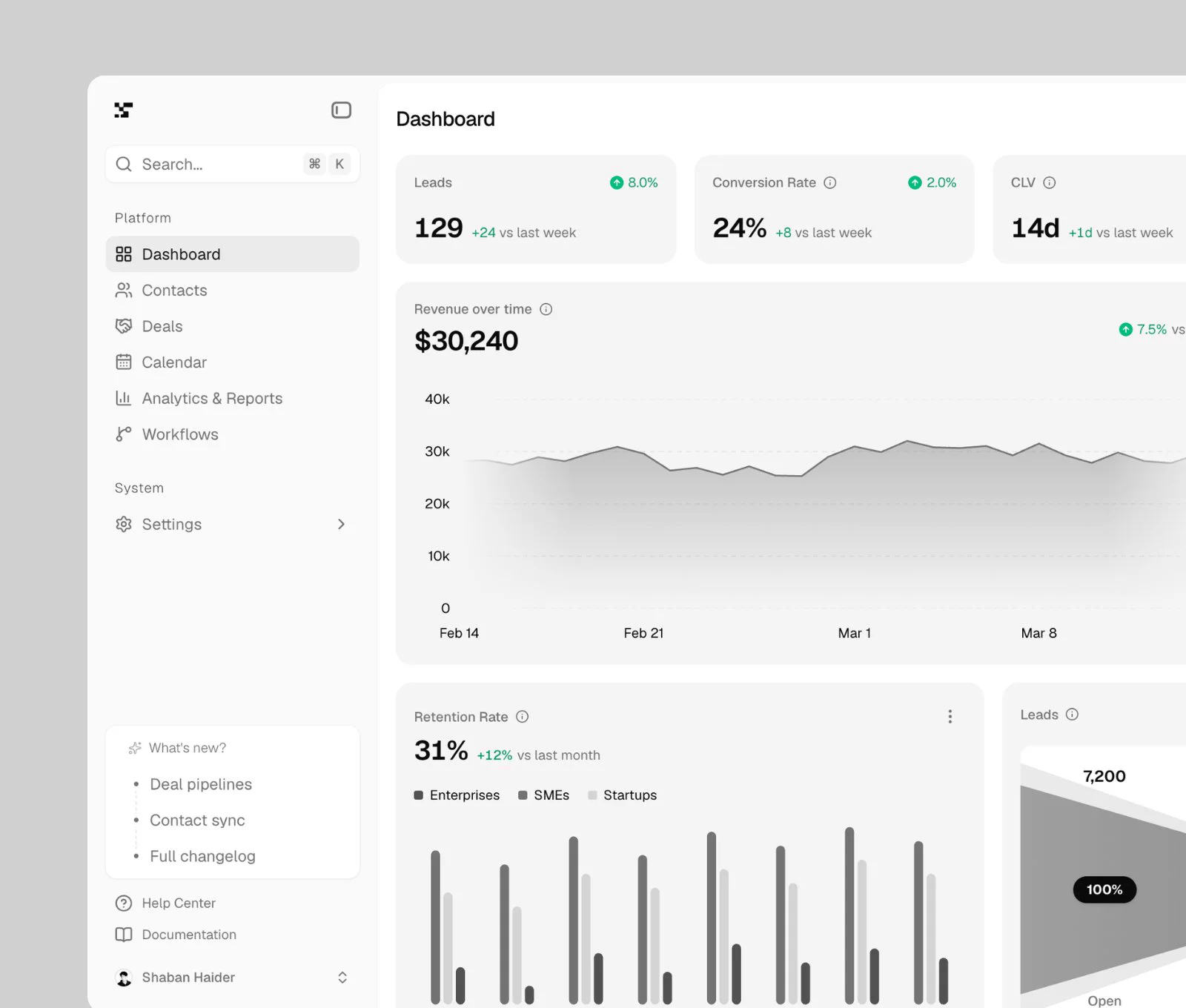1186x1008 pixels.
Task: Open the Help Center link
Action: pyautogui.click(x=179, y=903)
